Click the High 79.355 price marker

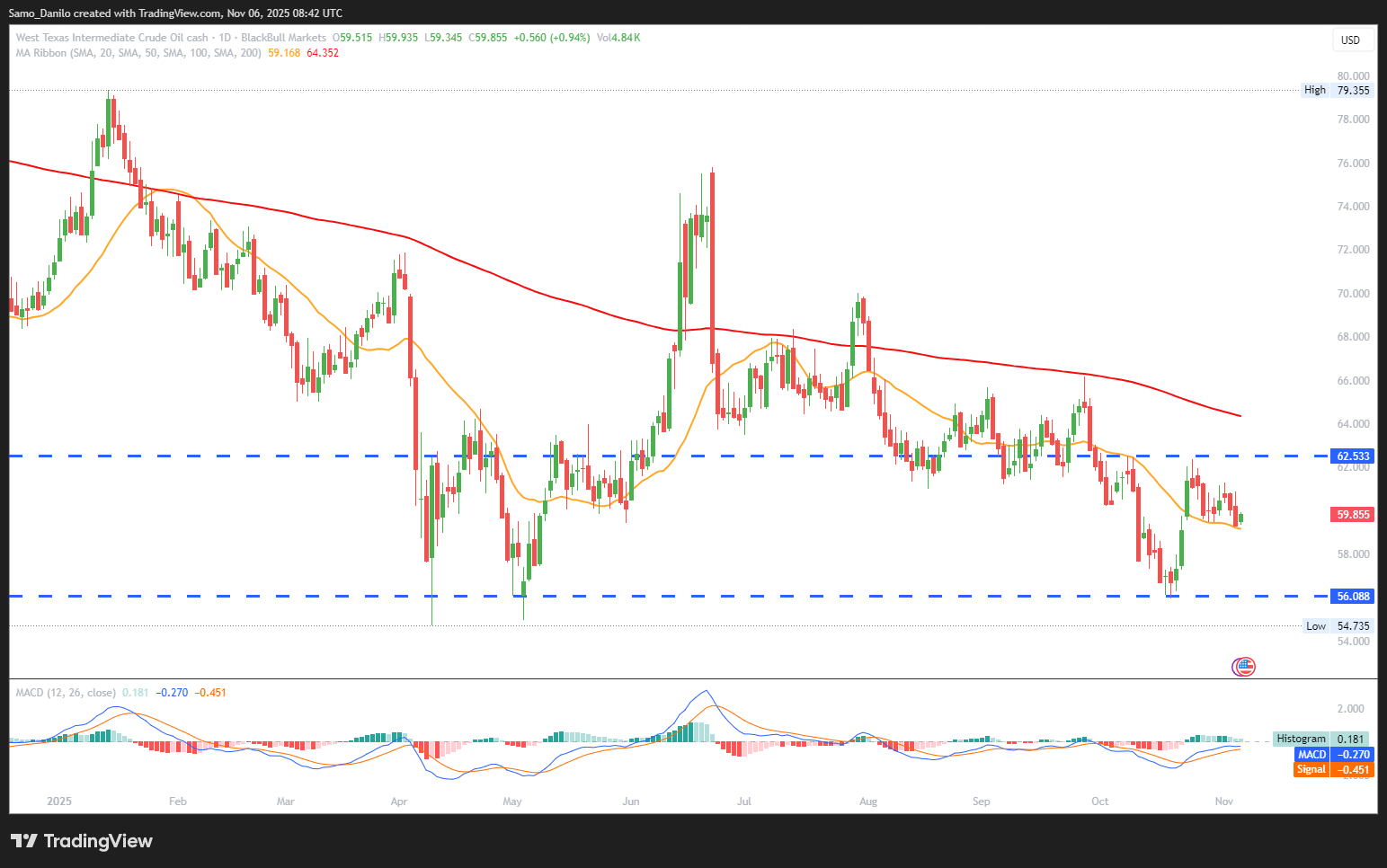[x=1338, y=90]
